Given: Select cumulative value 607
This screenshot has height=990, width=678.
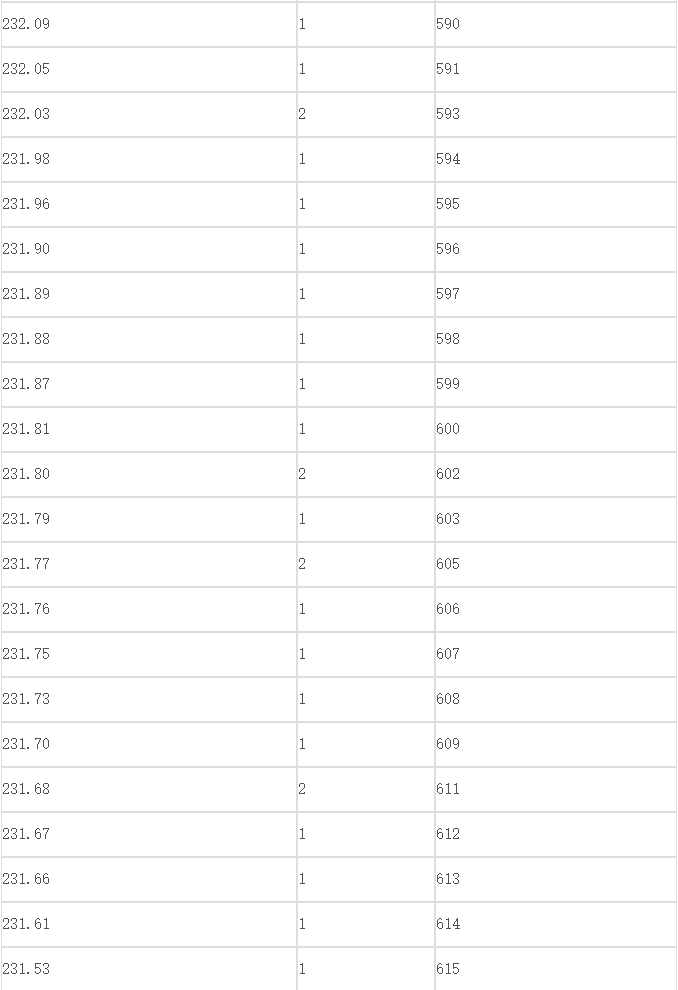Looking at the screenshot, I should point(556,654).
